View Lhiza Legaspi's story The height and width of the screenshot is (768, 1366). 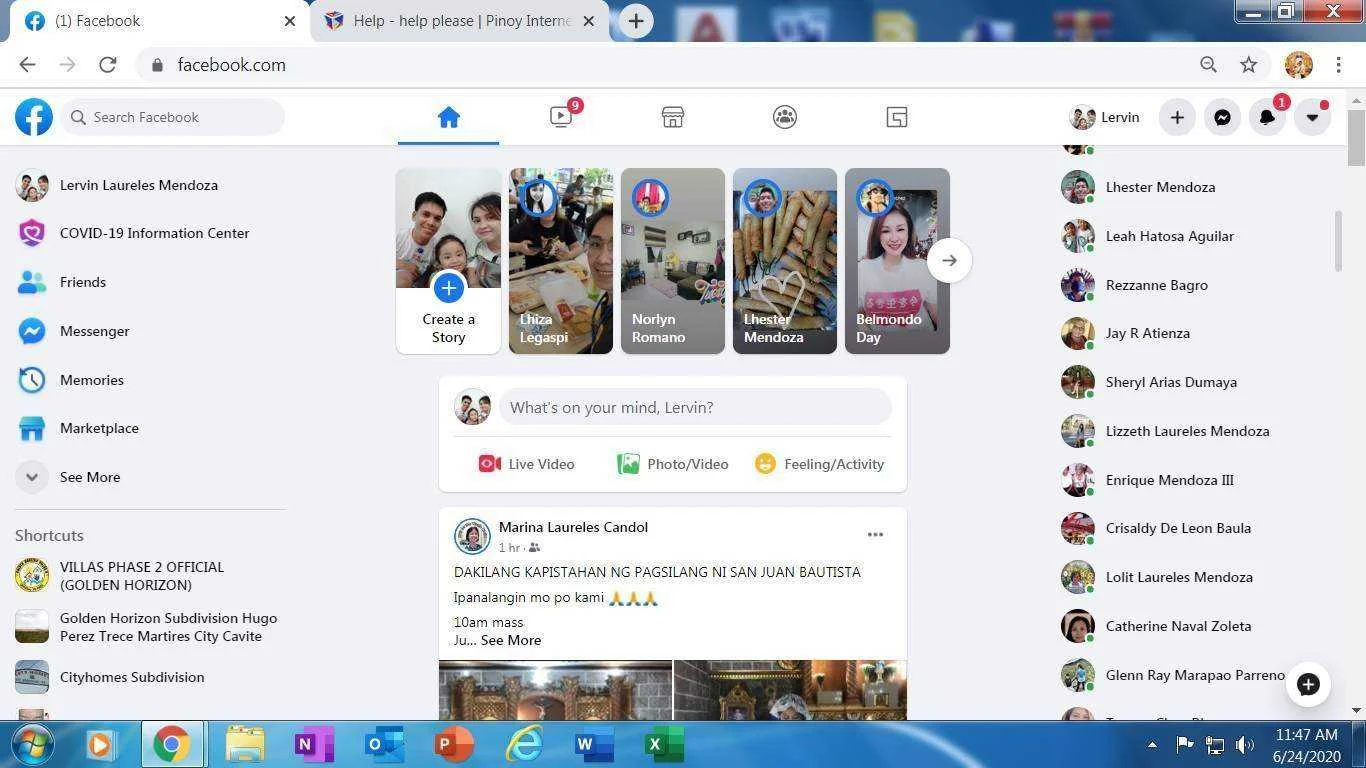point(561,261)
